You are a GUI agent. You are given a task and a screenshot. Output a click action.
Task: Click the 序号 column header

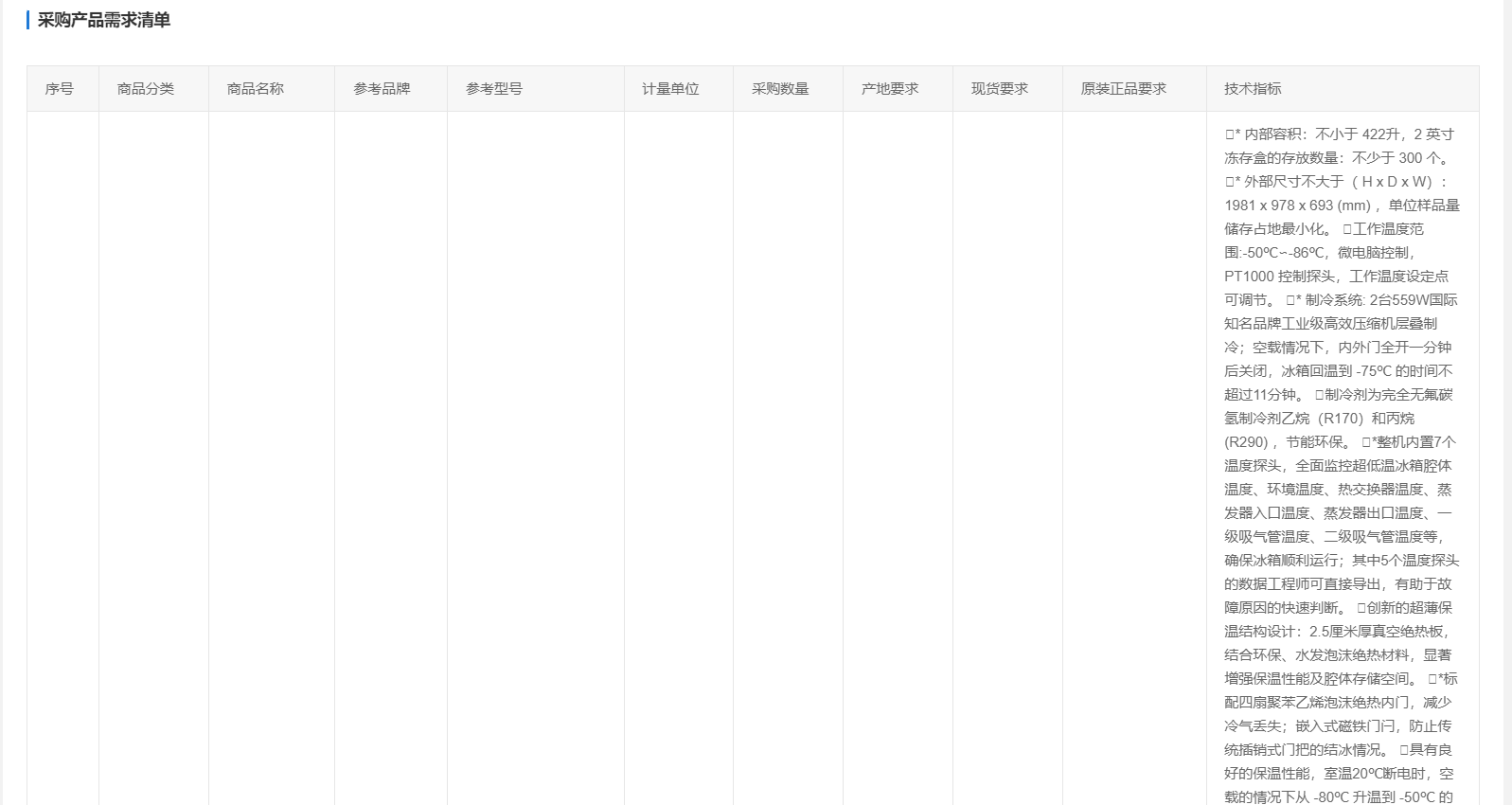(x=59, y=89)
